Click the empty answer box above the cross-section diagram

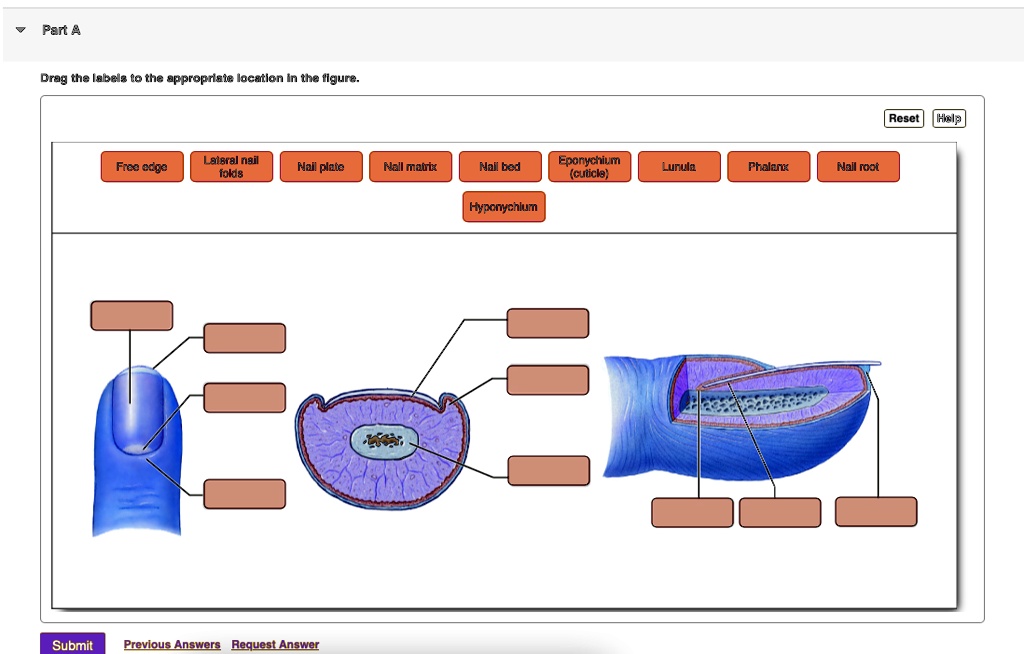coord(548,322)
